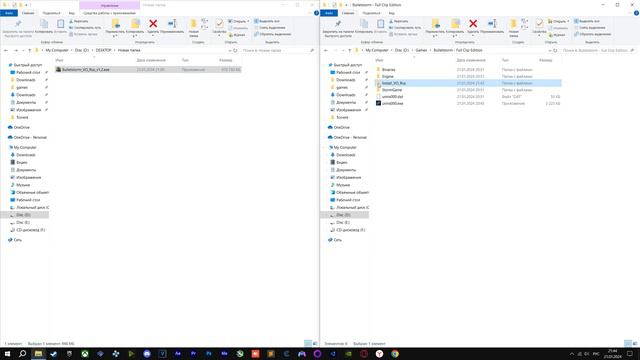Click New folder icon in Bulletstorm window

point(513,24)
